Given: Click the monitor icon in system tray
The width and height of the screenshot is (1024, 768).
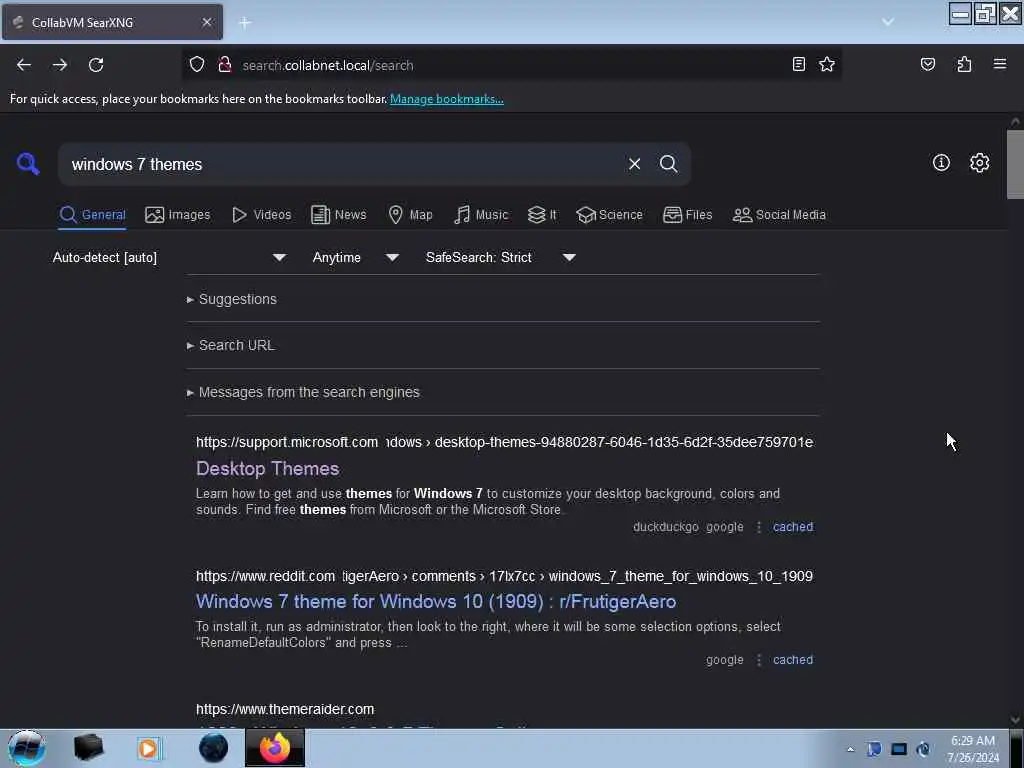Looking at the screenshot, I should point(899,749).
